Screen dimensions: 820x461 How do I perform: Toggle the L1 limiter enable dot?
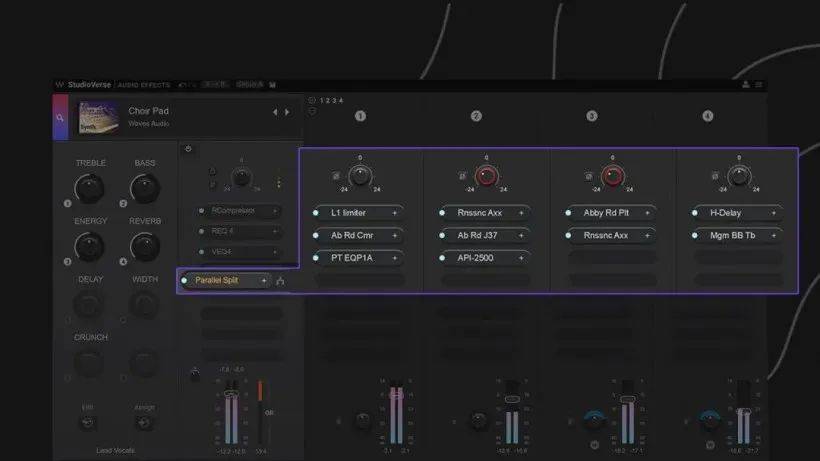point(316,213)
